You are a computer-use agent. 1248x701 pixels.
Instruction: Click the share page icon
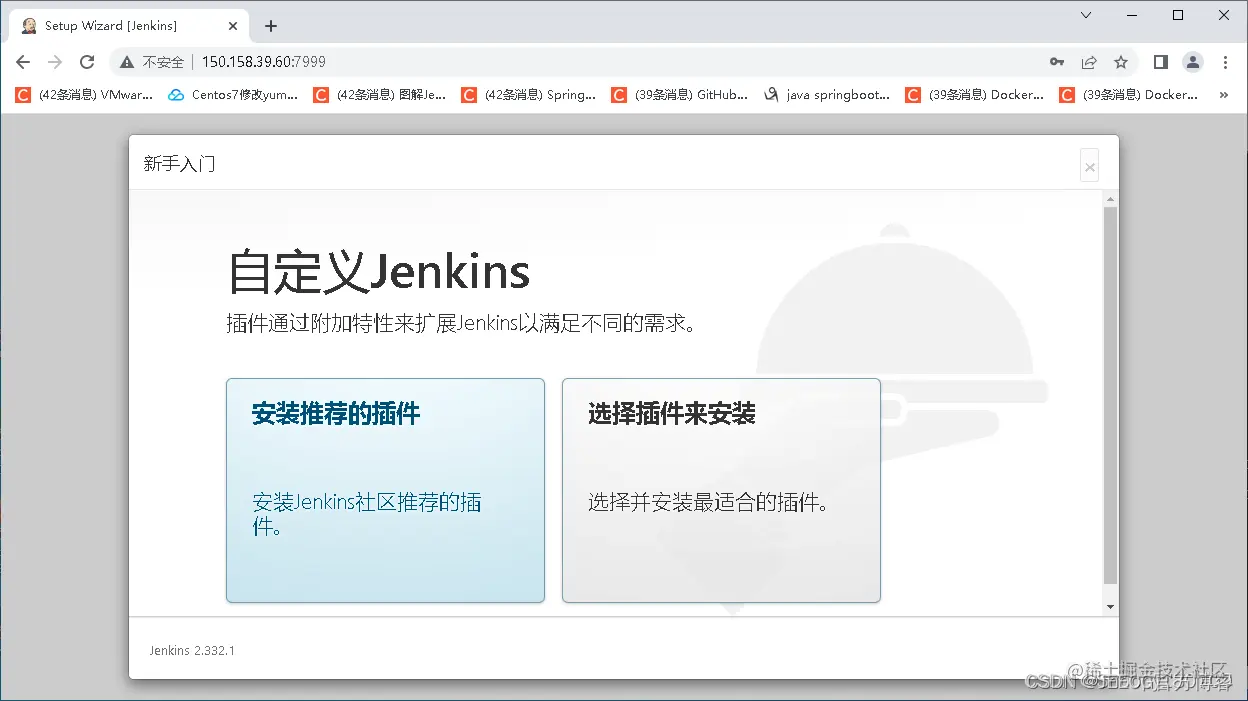1089,62
